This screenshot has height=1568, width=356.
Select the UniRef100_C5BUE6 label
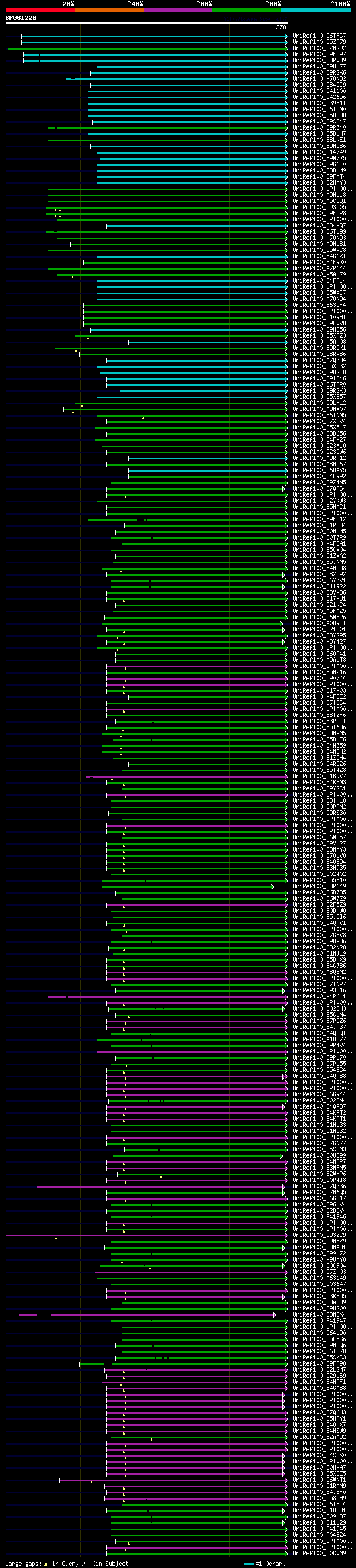point(319,740)
